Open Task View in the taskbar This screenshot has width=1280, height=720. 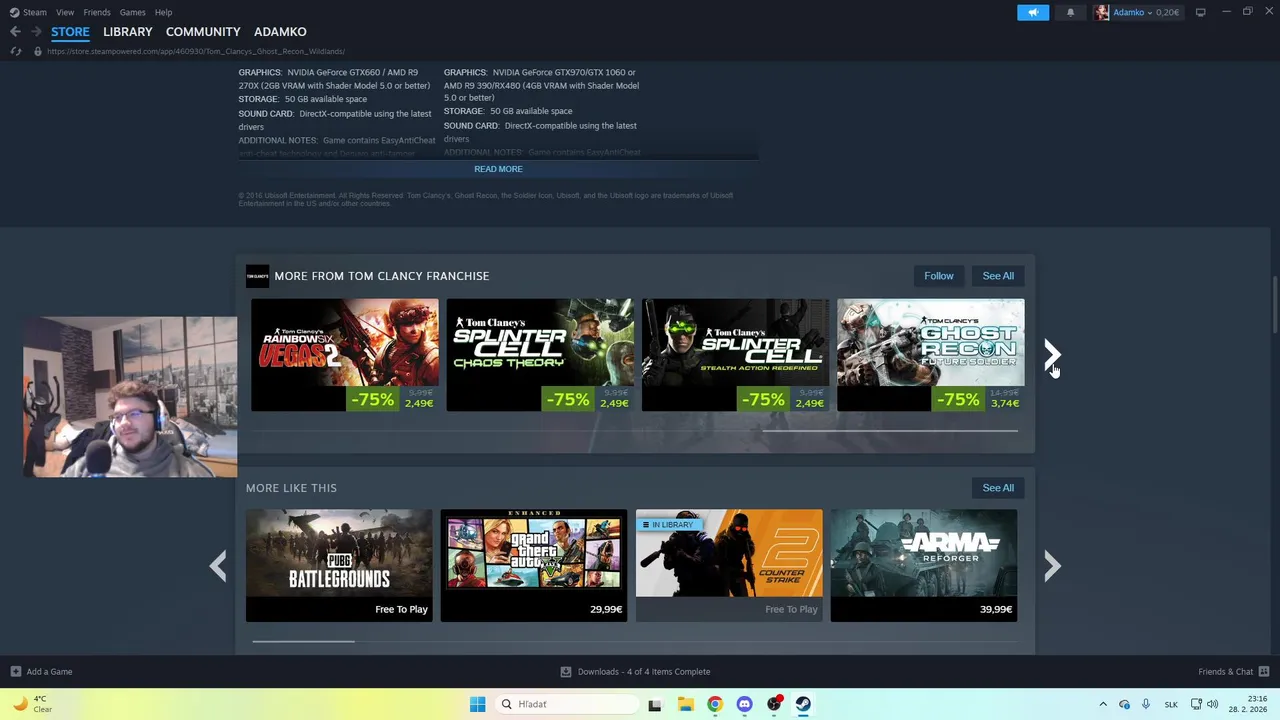(x=655, y=704)
